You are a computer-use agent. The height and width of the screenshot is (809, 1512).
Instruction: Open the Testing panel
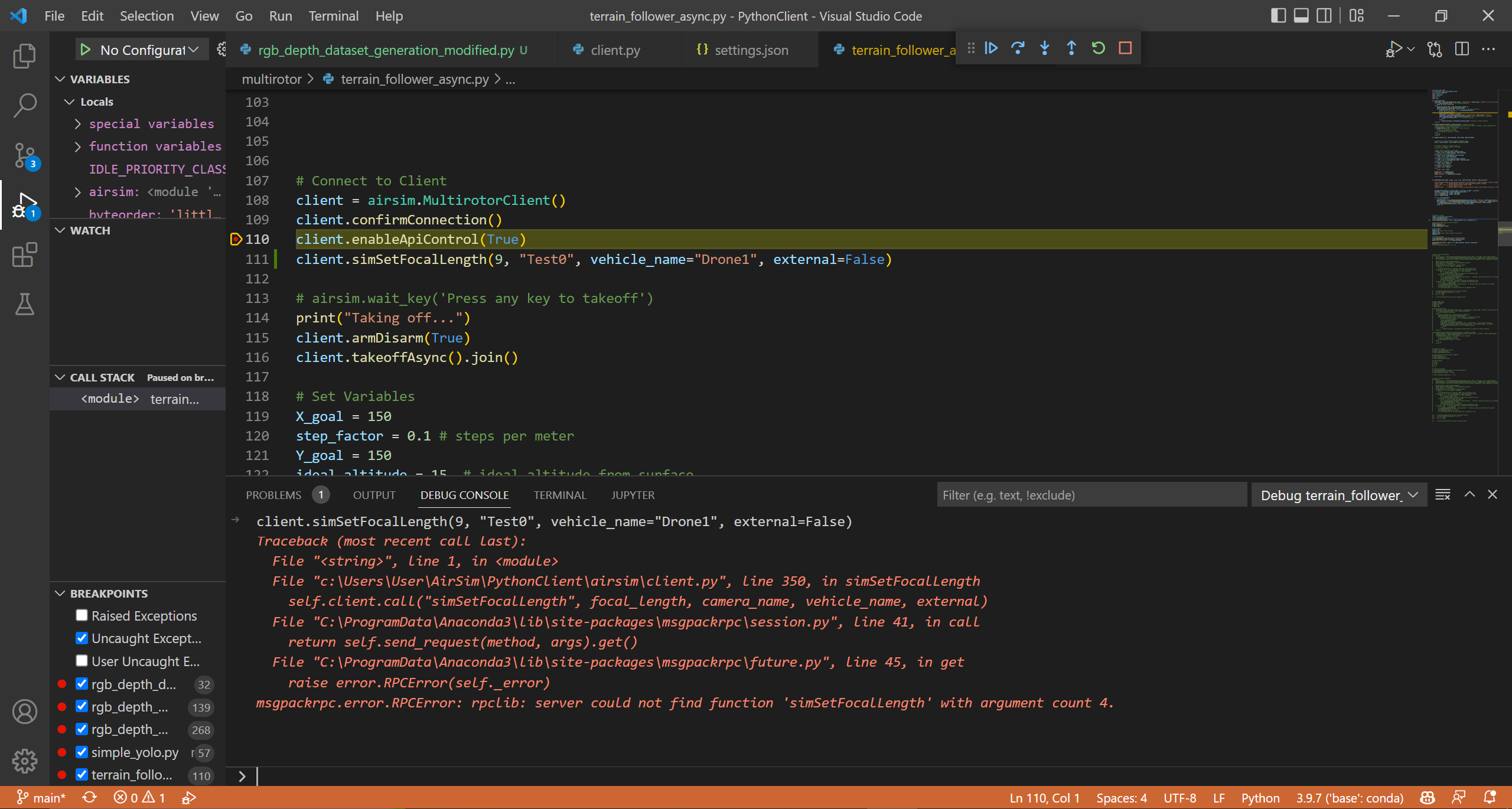24,304
